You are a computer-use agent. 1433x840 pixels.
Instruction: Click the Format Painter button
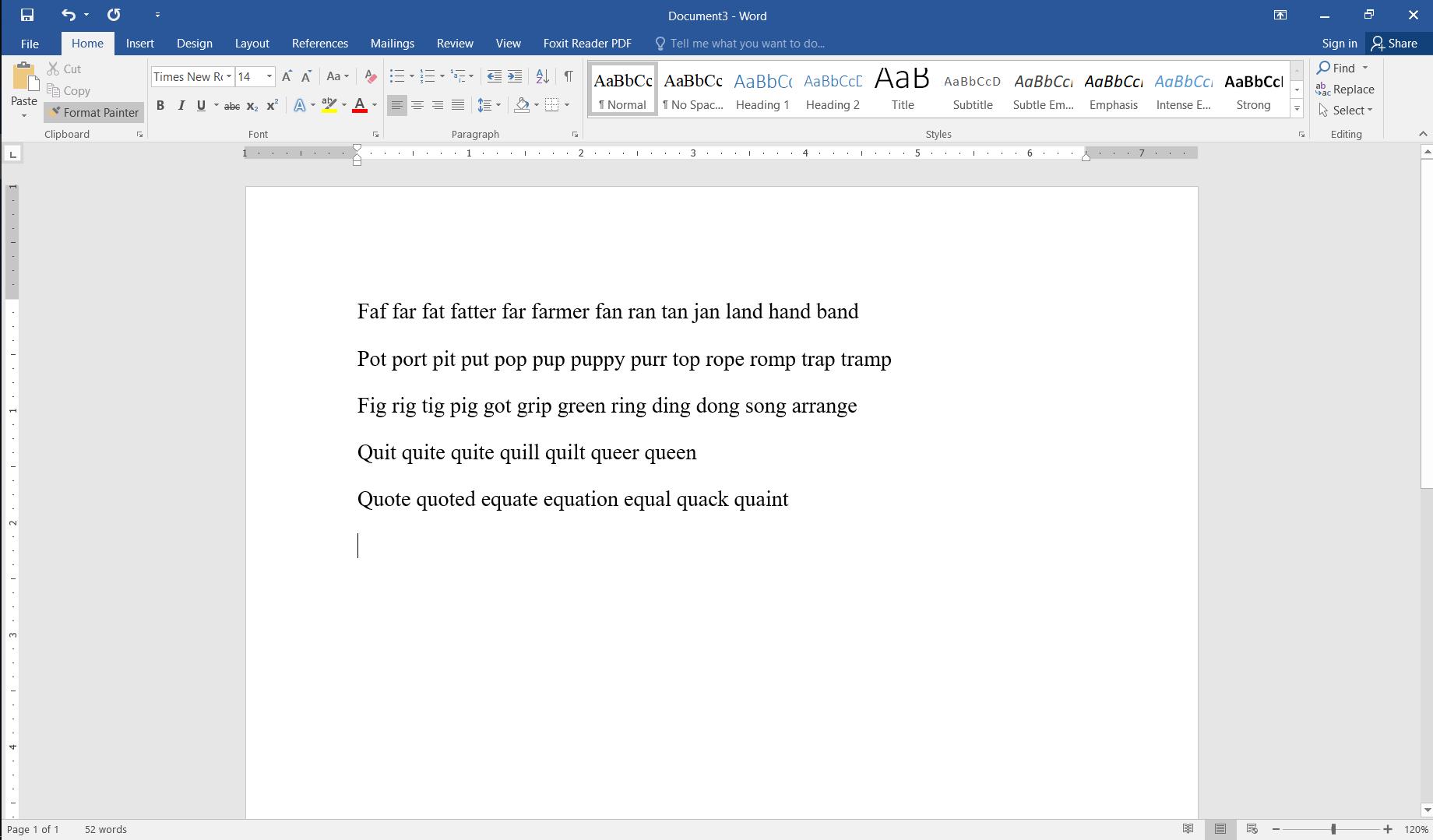coord(94,113)
